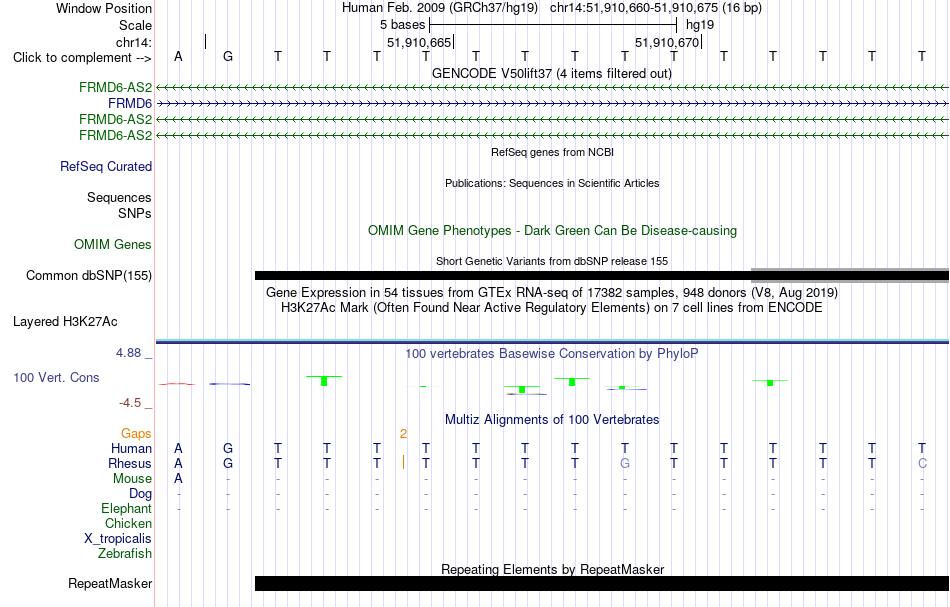Click the 'RefSeq genes from NCBI' title

point(552,153)
